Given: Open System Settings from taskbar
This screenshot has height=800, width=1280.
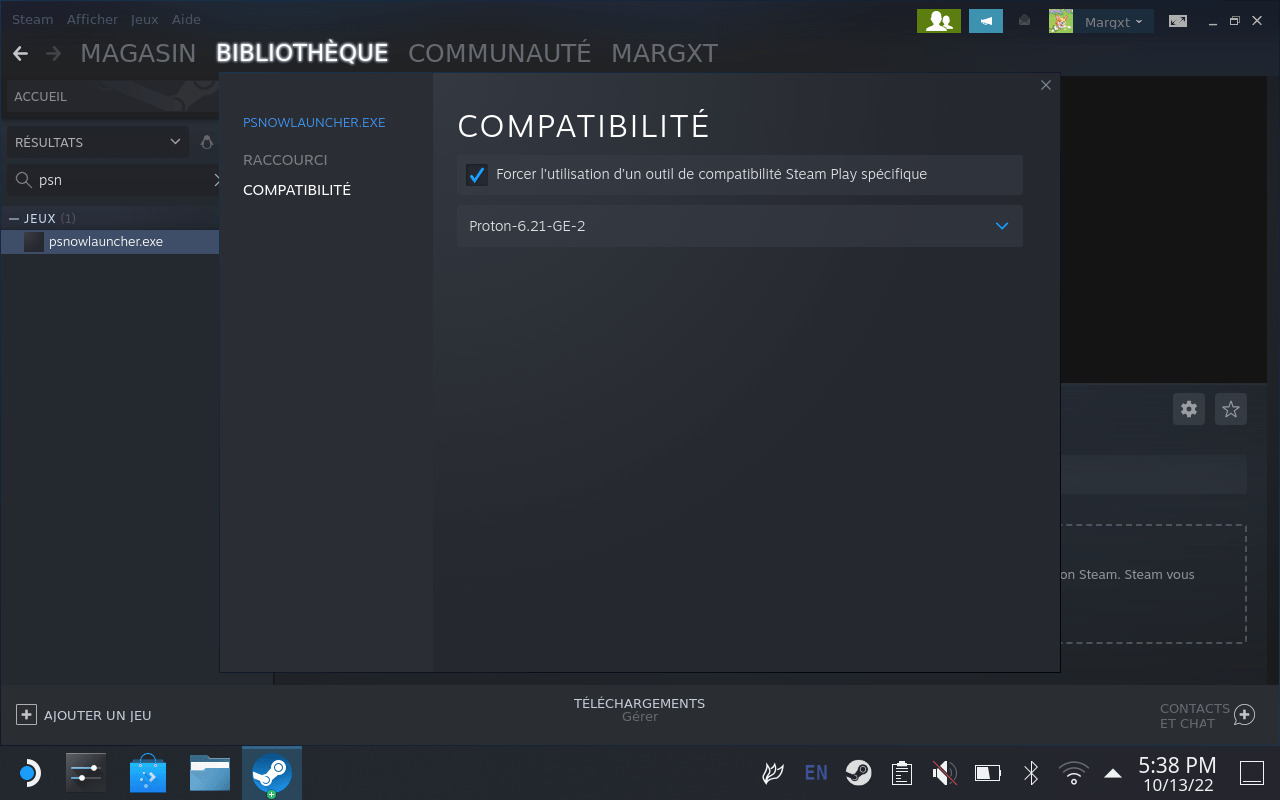Looking at the screenshot, I should 86,773.
